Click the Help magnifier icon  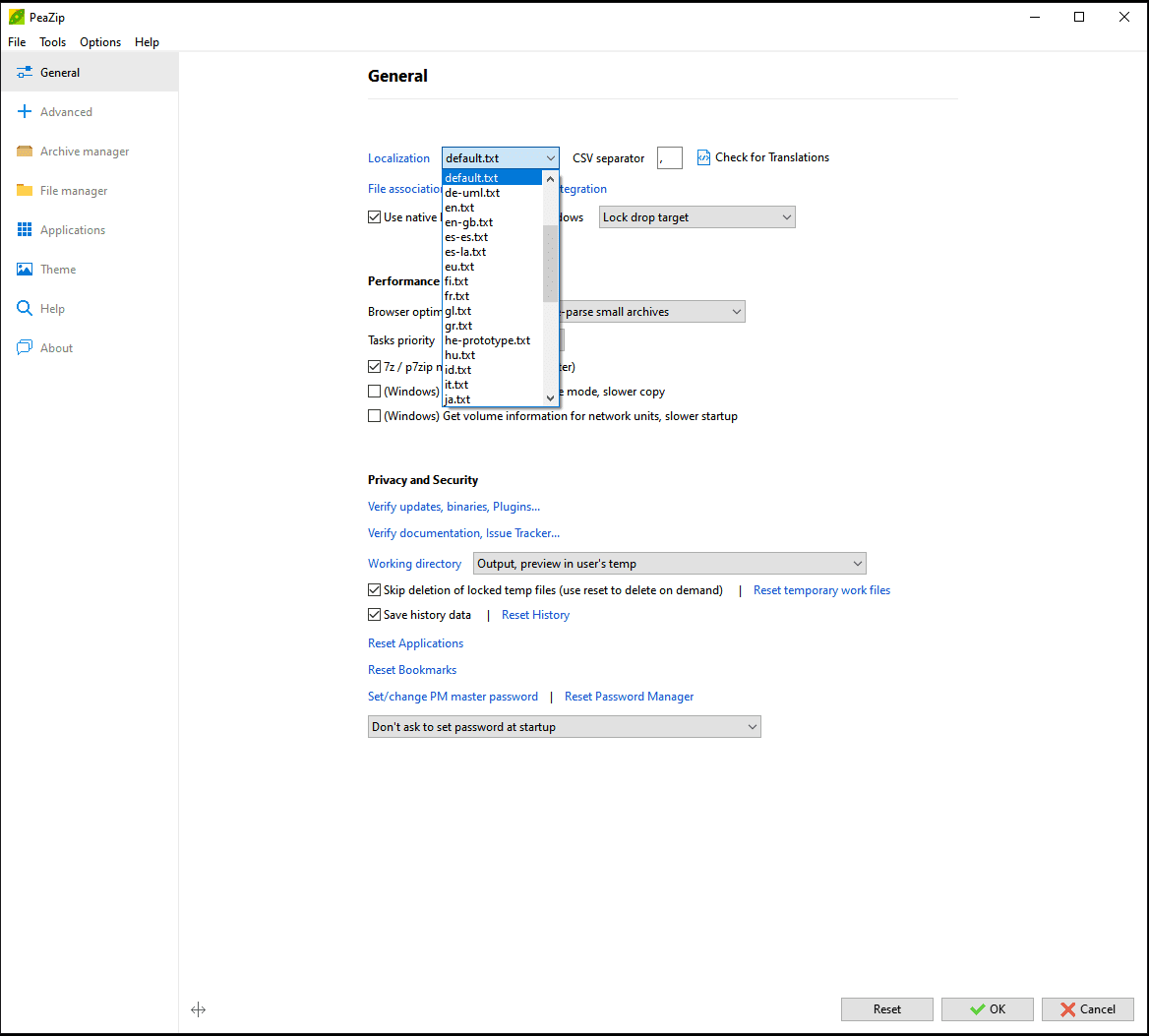[25, 309]
